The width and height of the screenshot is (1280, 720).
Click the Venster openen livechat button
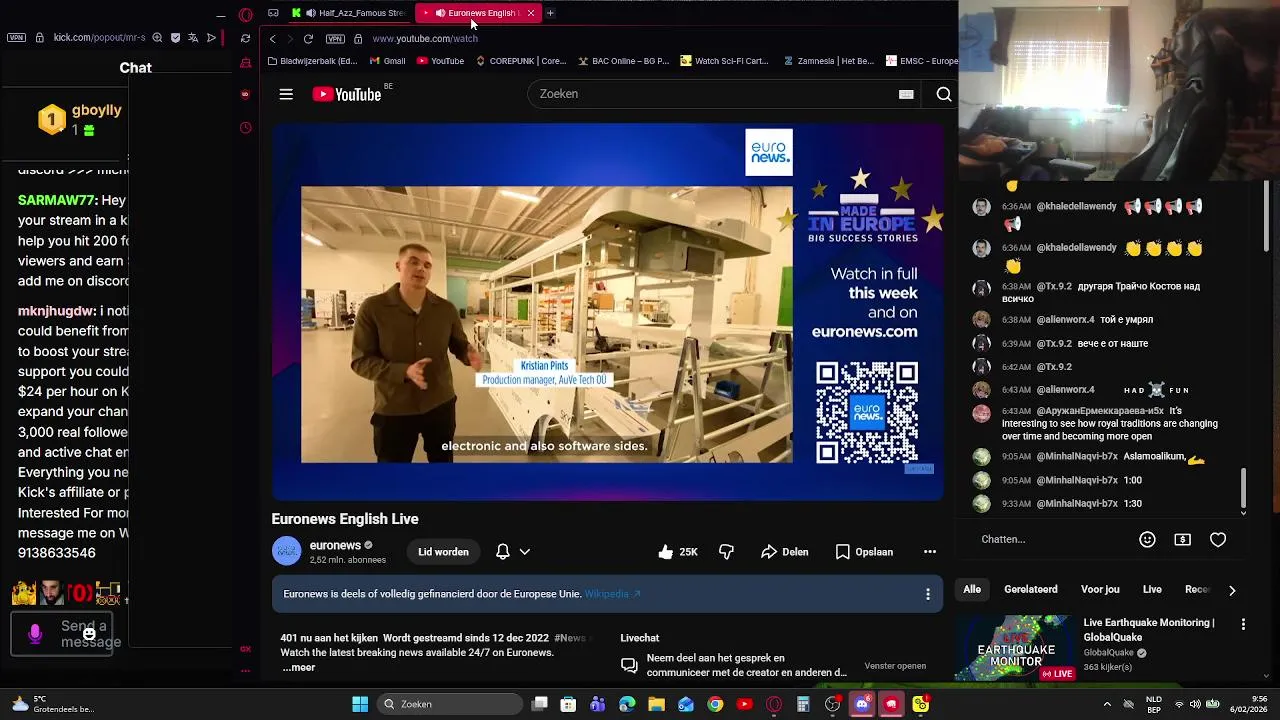click(x=895, y=666)
